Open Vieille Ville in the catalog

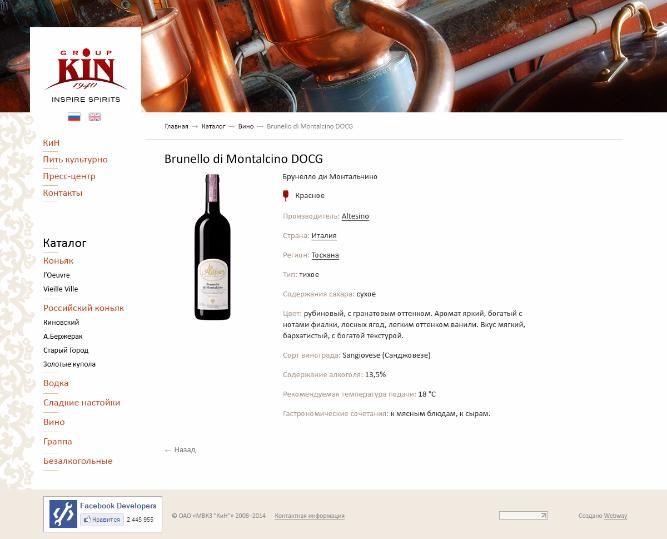tap(60, 289)
